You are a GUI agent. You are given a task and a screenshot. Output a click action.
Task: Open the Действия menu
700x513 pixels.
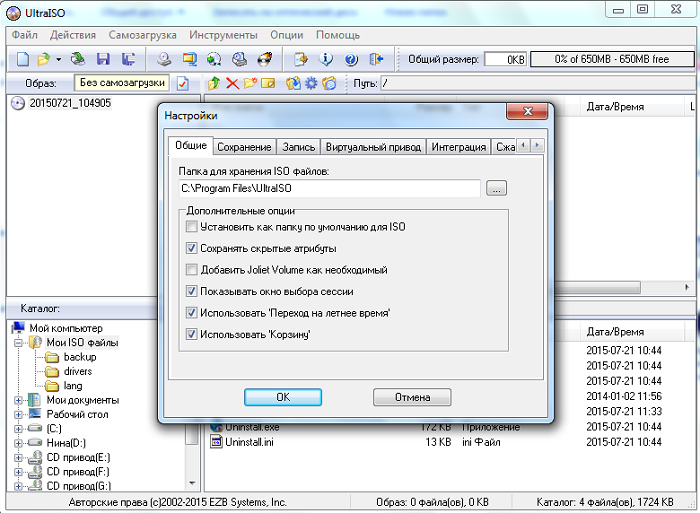point(73,35)
